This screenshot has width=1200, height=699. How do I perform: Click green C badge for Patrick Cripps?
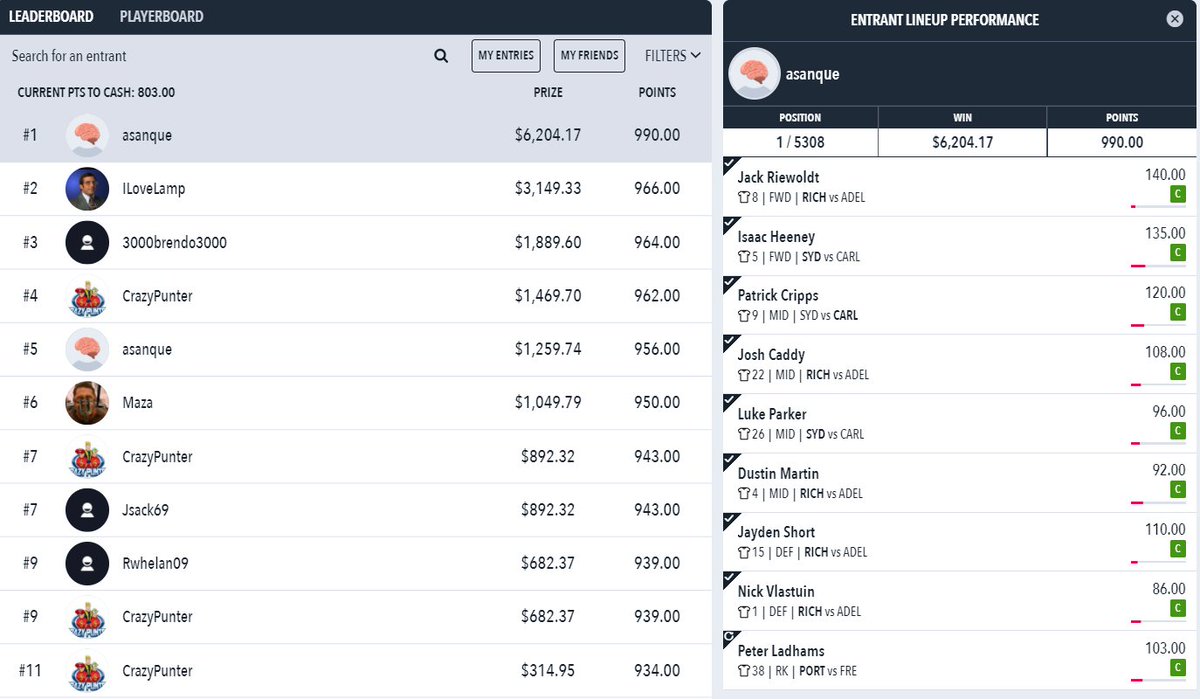tap(1178, 313)
